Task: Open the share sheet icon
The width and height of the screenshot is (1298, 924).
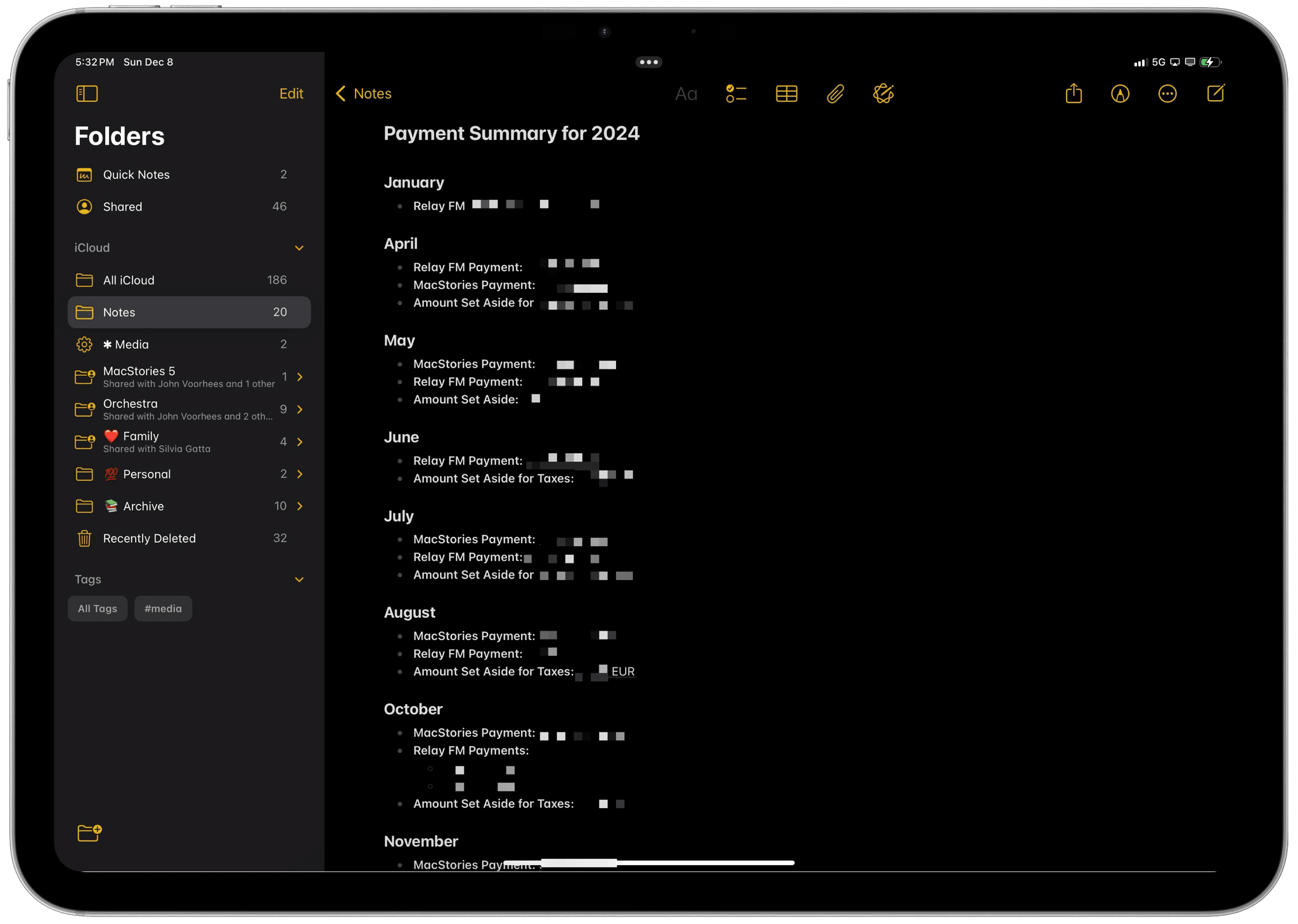Action: click(x=1074, y=93)
